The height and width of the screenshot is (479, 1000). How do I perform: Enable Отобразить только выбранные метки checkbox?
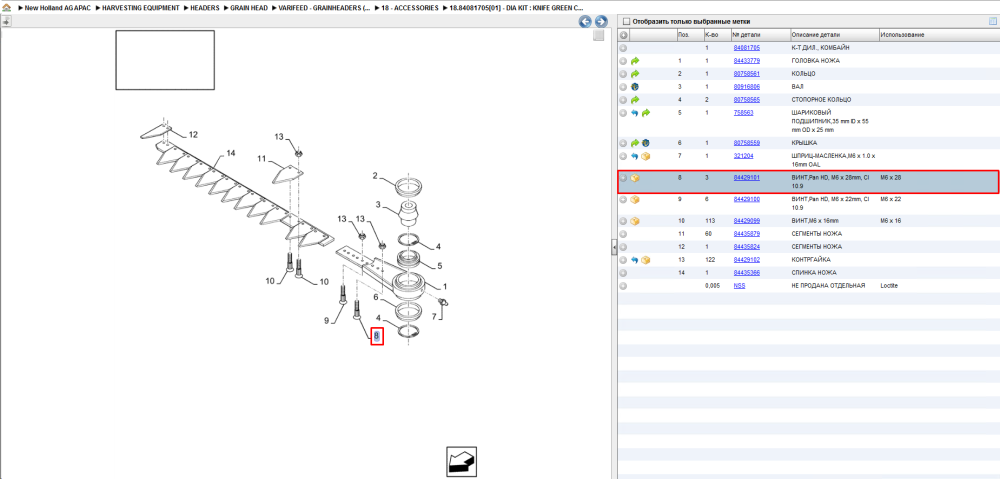(626, 21)
